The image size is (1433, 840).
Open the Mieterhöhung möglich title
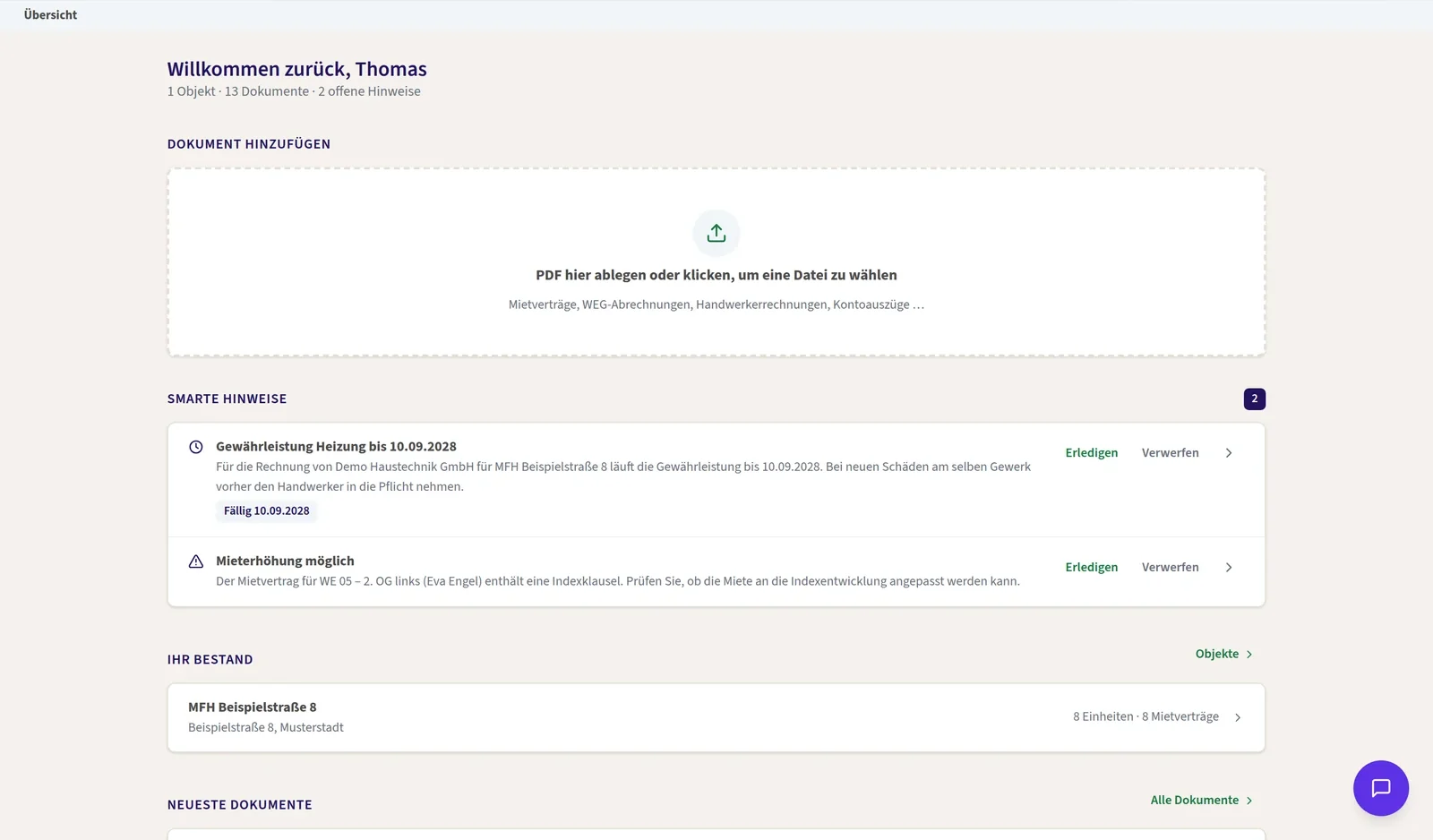coord(285,561)
